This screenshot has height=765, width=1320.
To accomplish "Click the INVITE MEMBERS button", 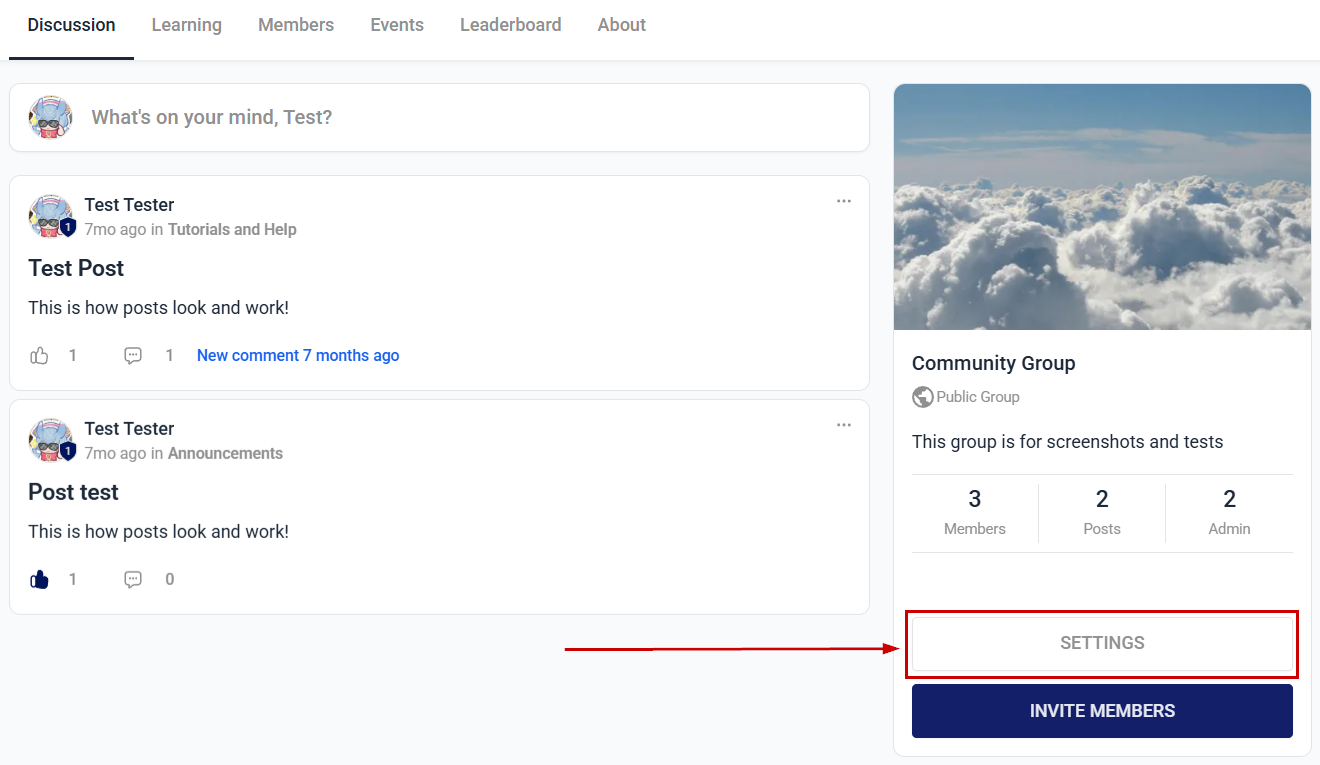I will [1102, 711].
